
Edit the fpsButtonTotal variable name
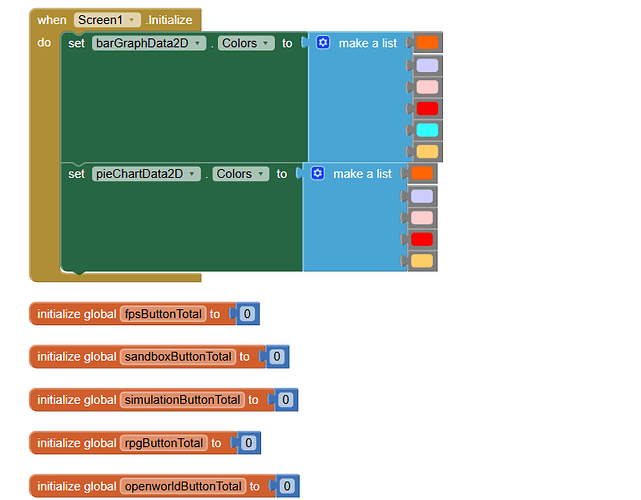coord(163,314)
